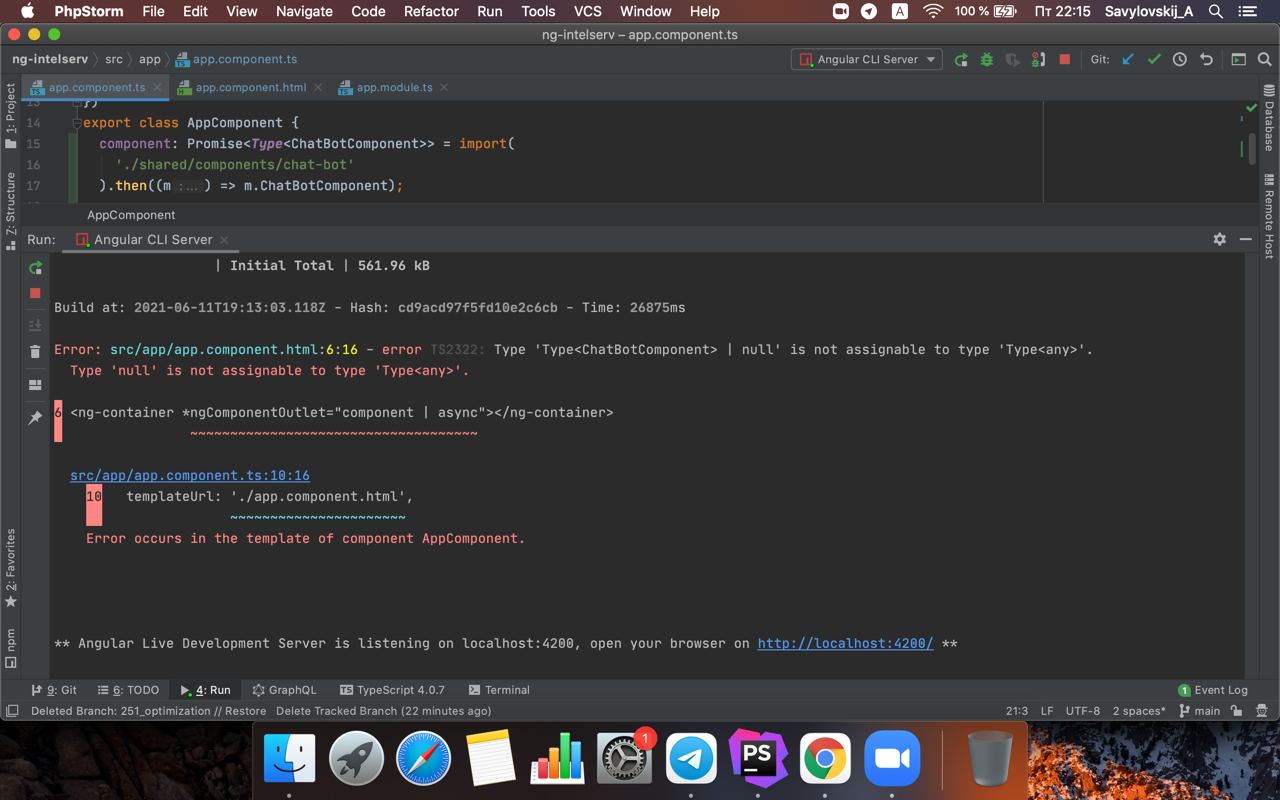The height and width of the screenshot is (800, 1280).
Task: Click Git Update Project arrow icon
Action: (1128, 59)
